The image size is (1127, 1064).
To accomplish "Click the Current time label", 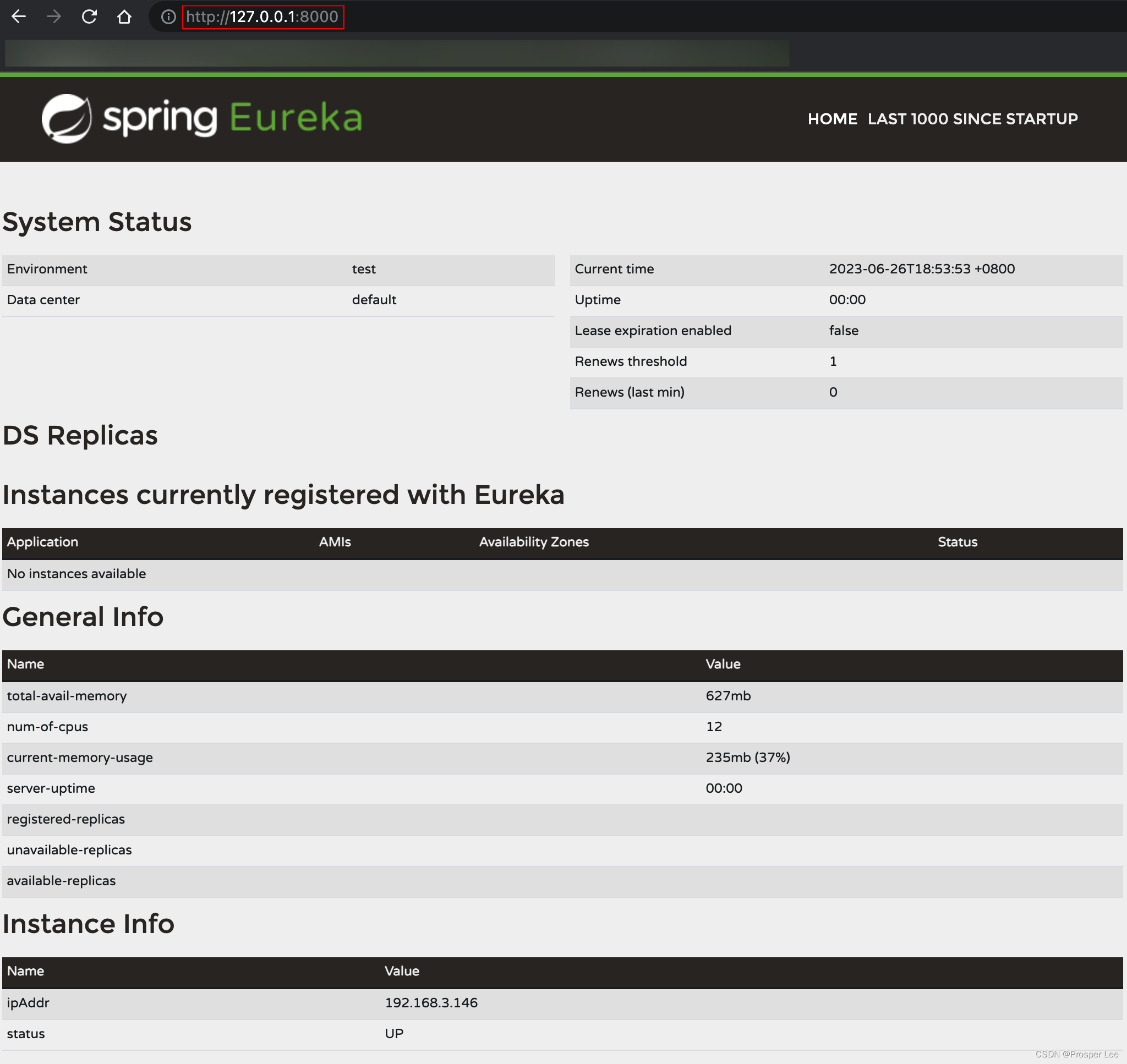I will click(614, 269).
